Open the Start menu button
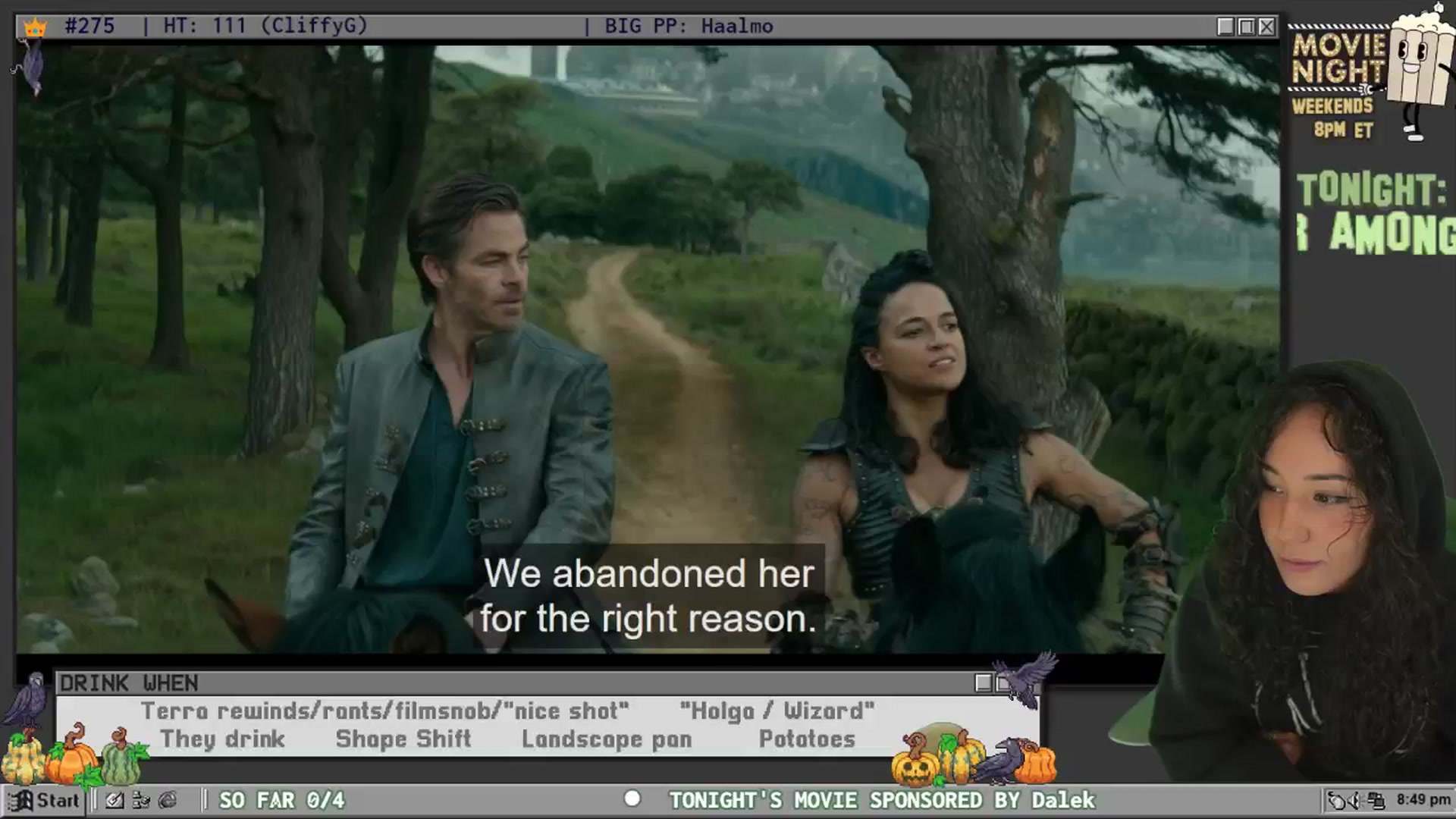This screenshot has height=819, width=1456. tap(43, 800)
